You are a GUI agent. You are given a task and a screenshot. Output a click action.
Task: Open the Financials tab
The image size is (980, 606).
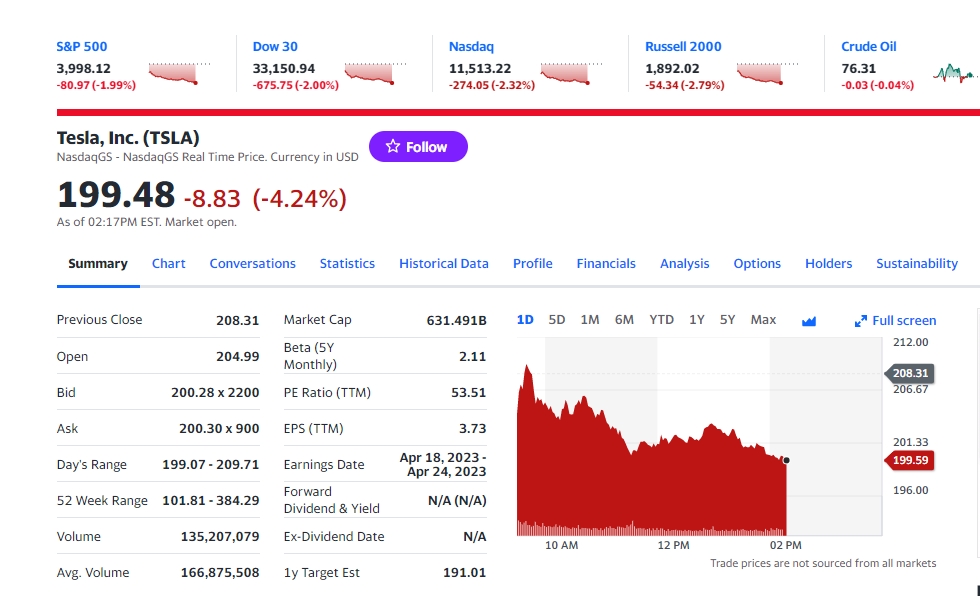point(606,264)
